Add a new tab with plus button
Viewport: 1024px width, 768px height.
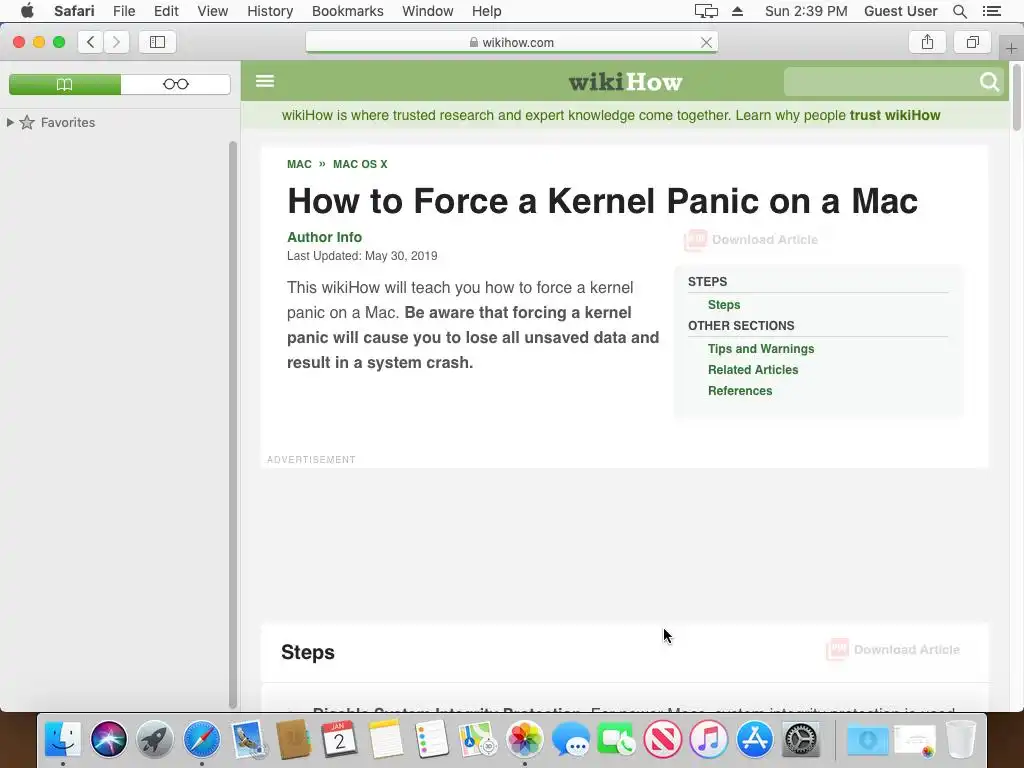pos(1011,48)
